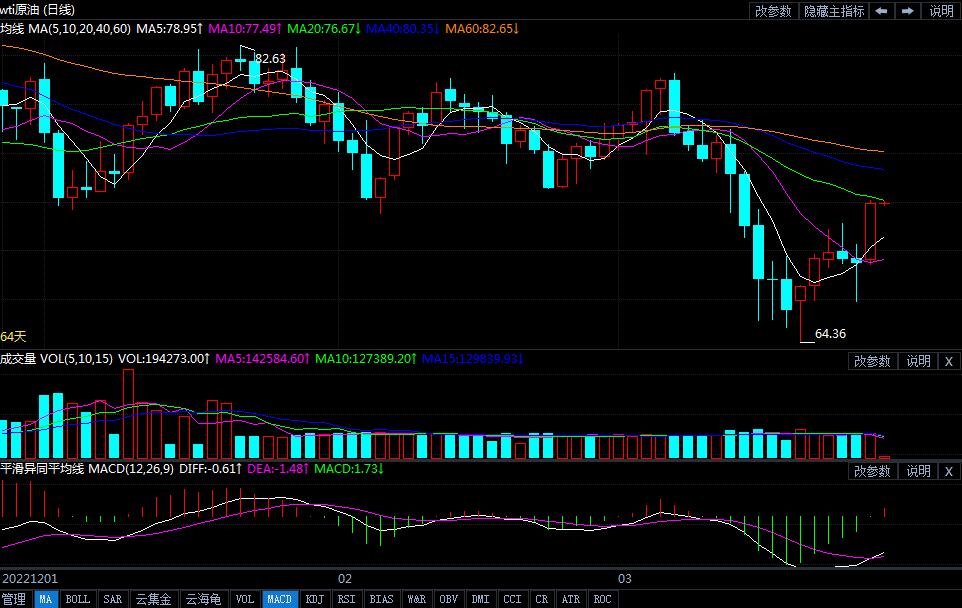
Task: Click 改参数 in the main chart header
Action: pyautogui.click(x=773, y=11)
